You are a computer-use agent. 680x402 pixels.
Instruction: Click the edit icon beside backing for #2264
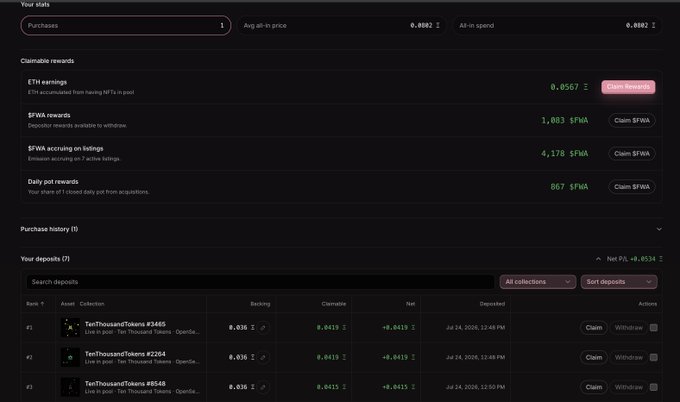coord(263,357)
